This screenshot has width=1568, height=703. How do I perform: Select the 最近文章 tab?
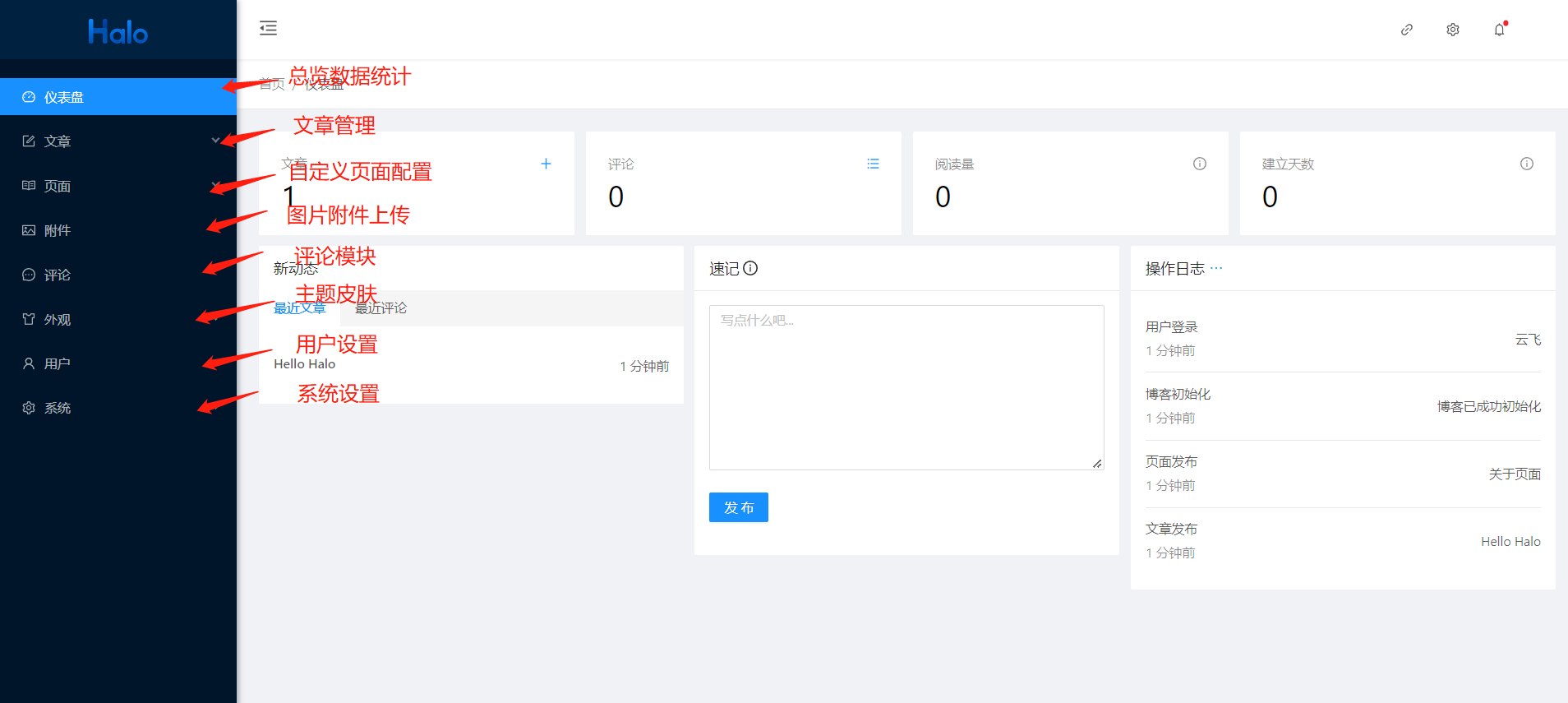pyautogui.click(x=300, y=308)
